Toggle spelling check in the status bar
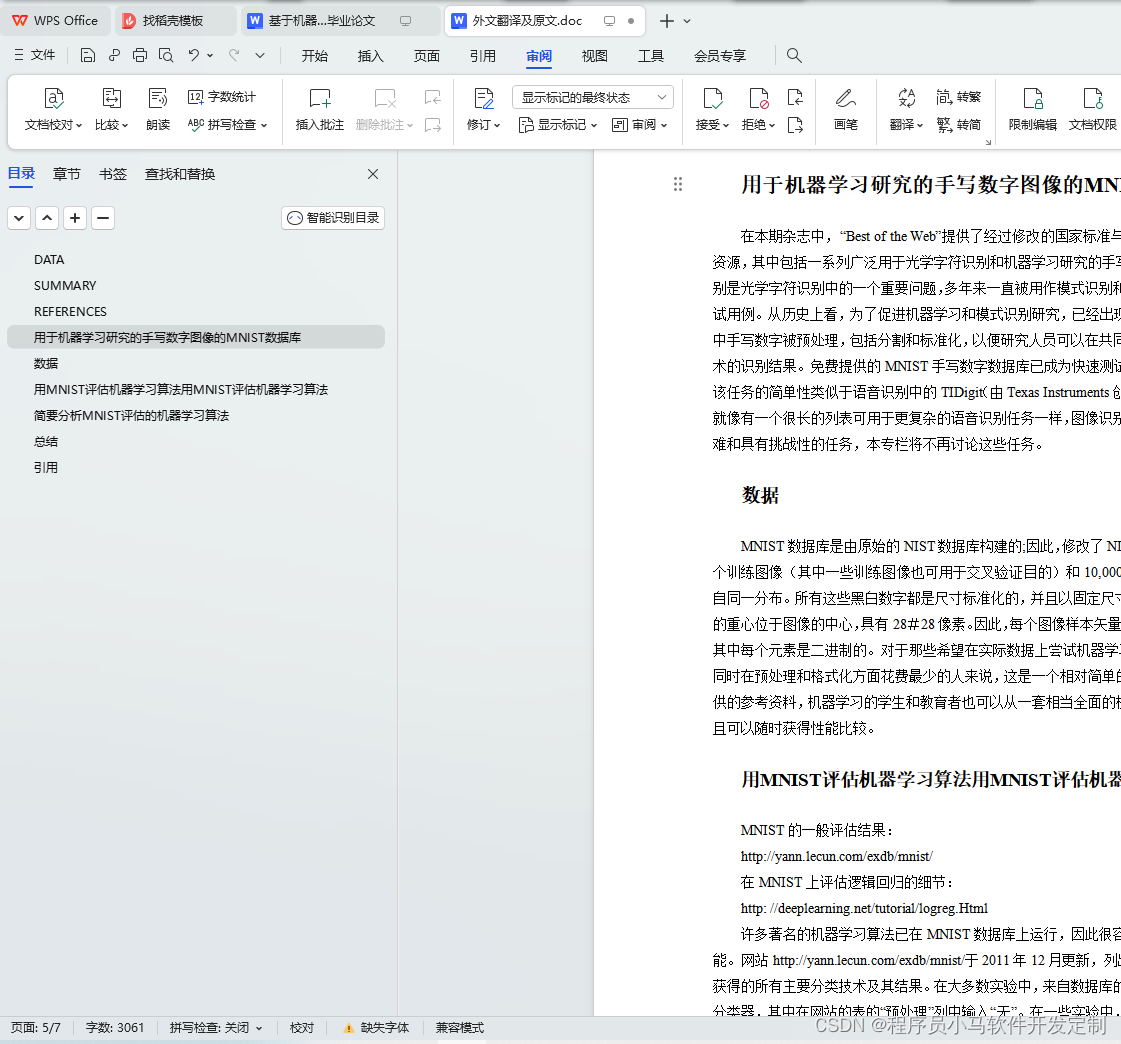 210,1027
